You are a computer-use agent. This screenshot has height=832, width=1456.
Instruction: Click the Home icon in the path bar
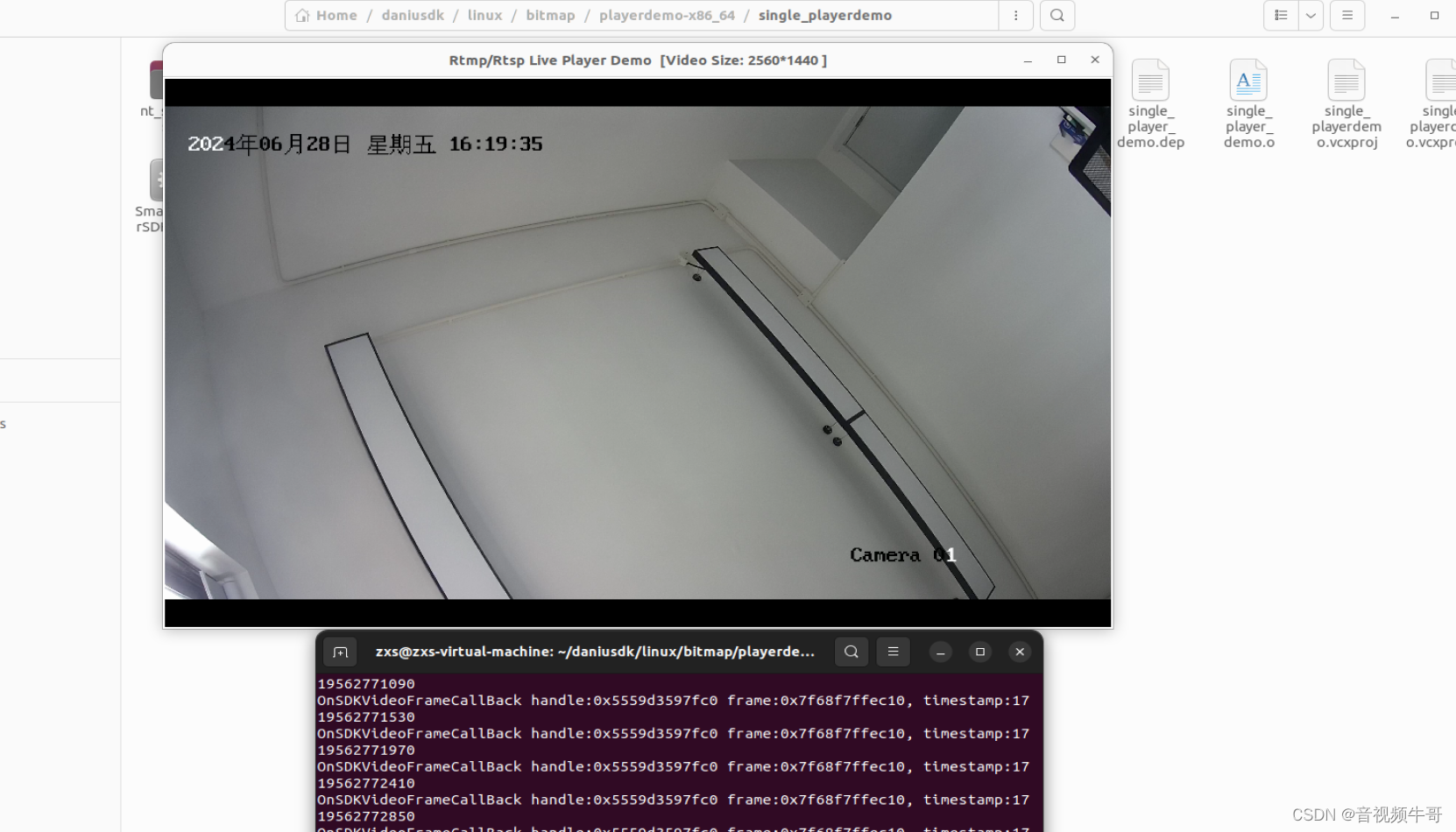tap(302, 15)
